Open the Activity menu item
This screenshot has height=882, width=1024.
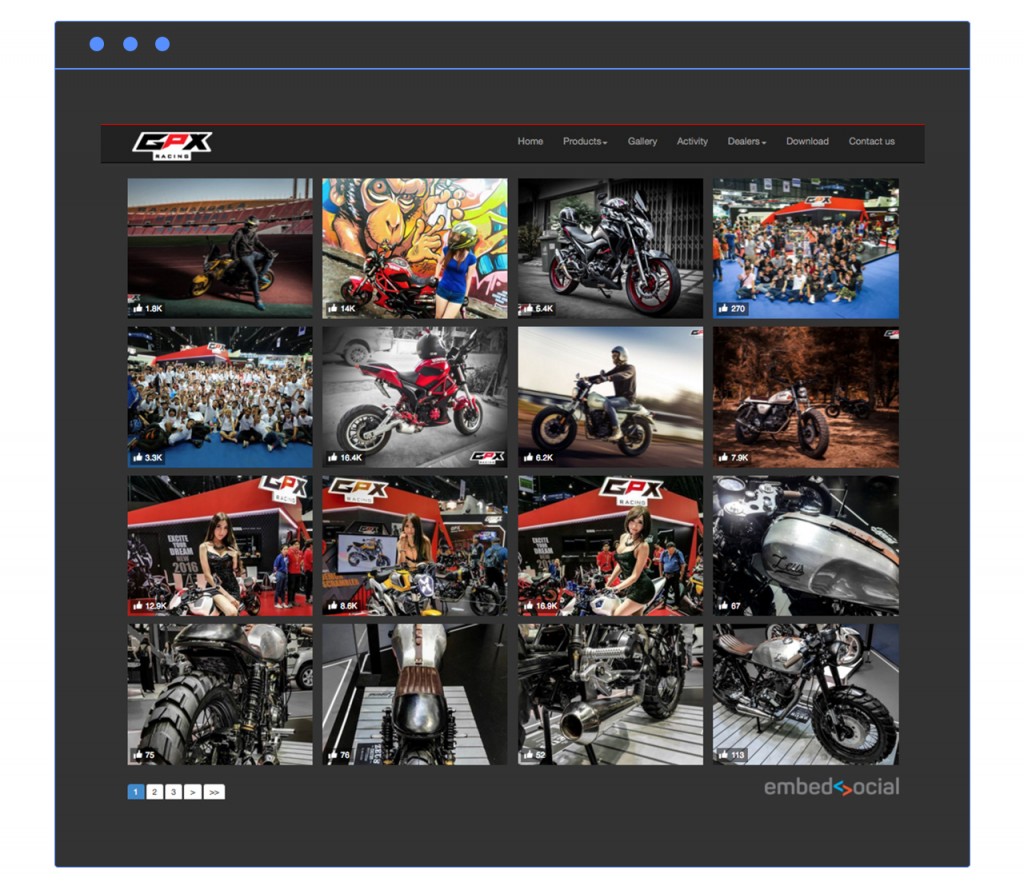[693, 142]
